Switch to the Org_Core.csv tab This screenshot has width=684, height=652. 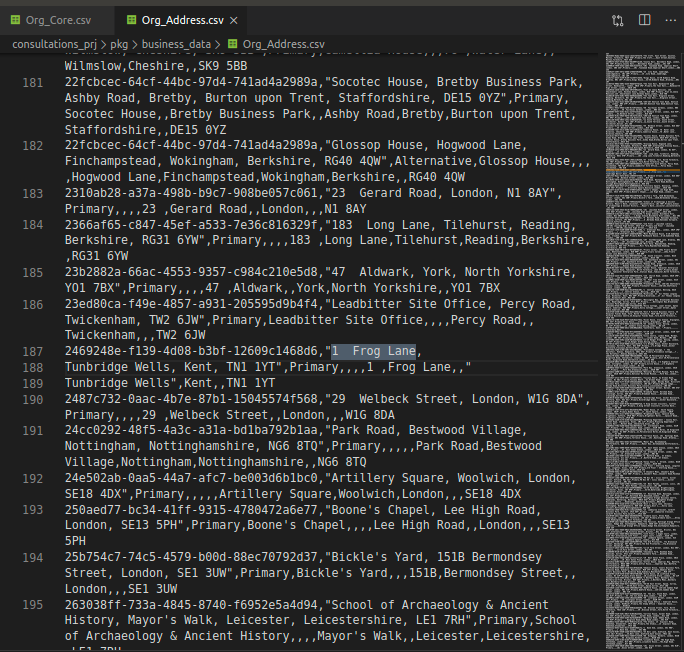click(57, 20)
